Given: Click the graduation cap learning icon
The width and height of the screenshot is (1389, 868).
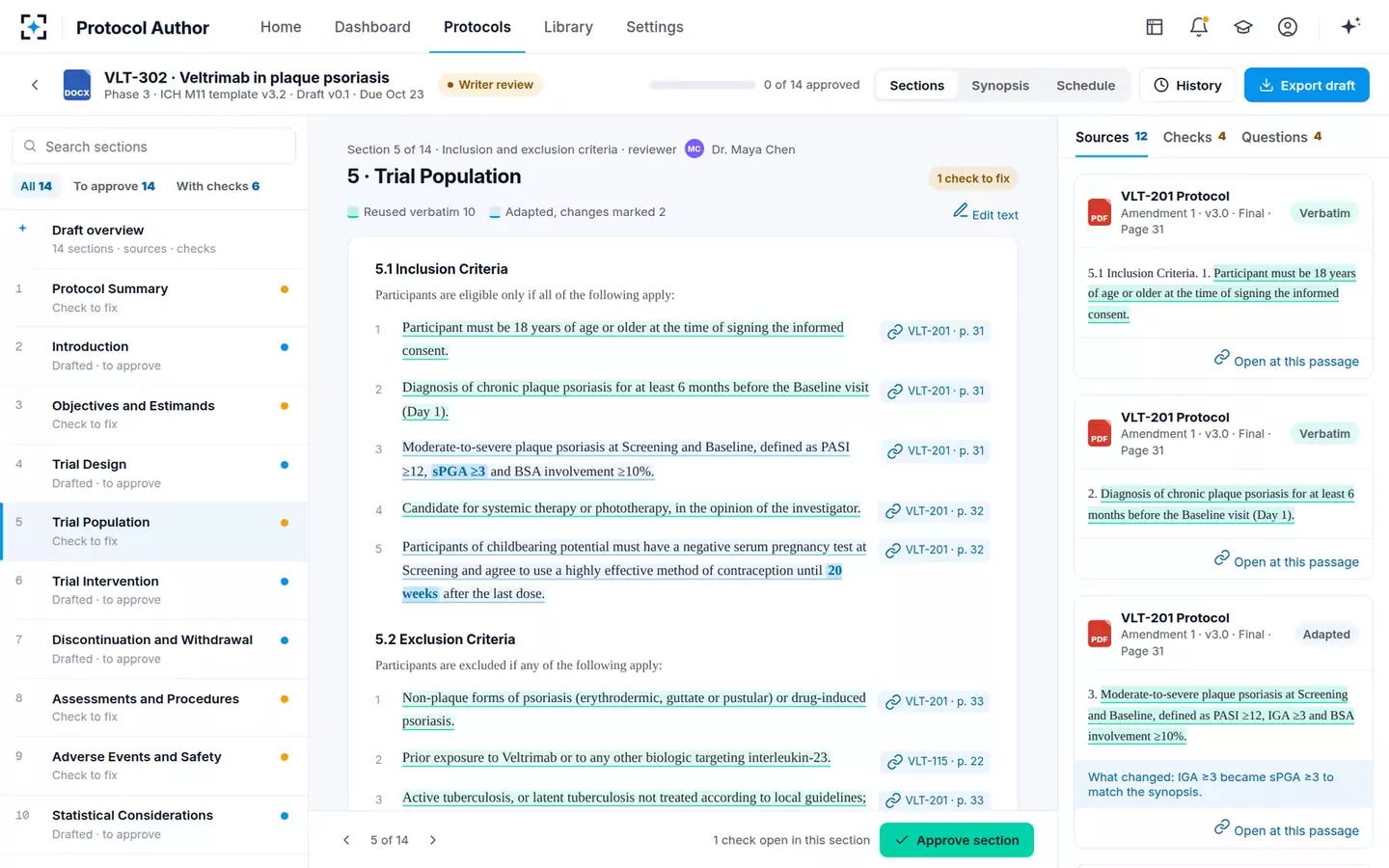Looking at the screenshot, I should [1243, 27].
